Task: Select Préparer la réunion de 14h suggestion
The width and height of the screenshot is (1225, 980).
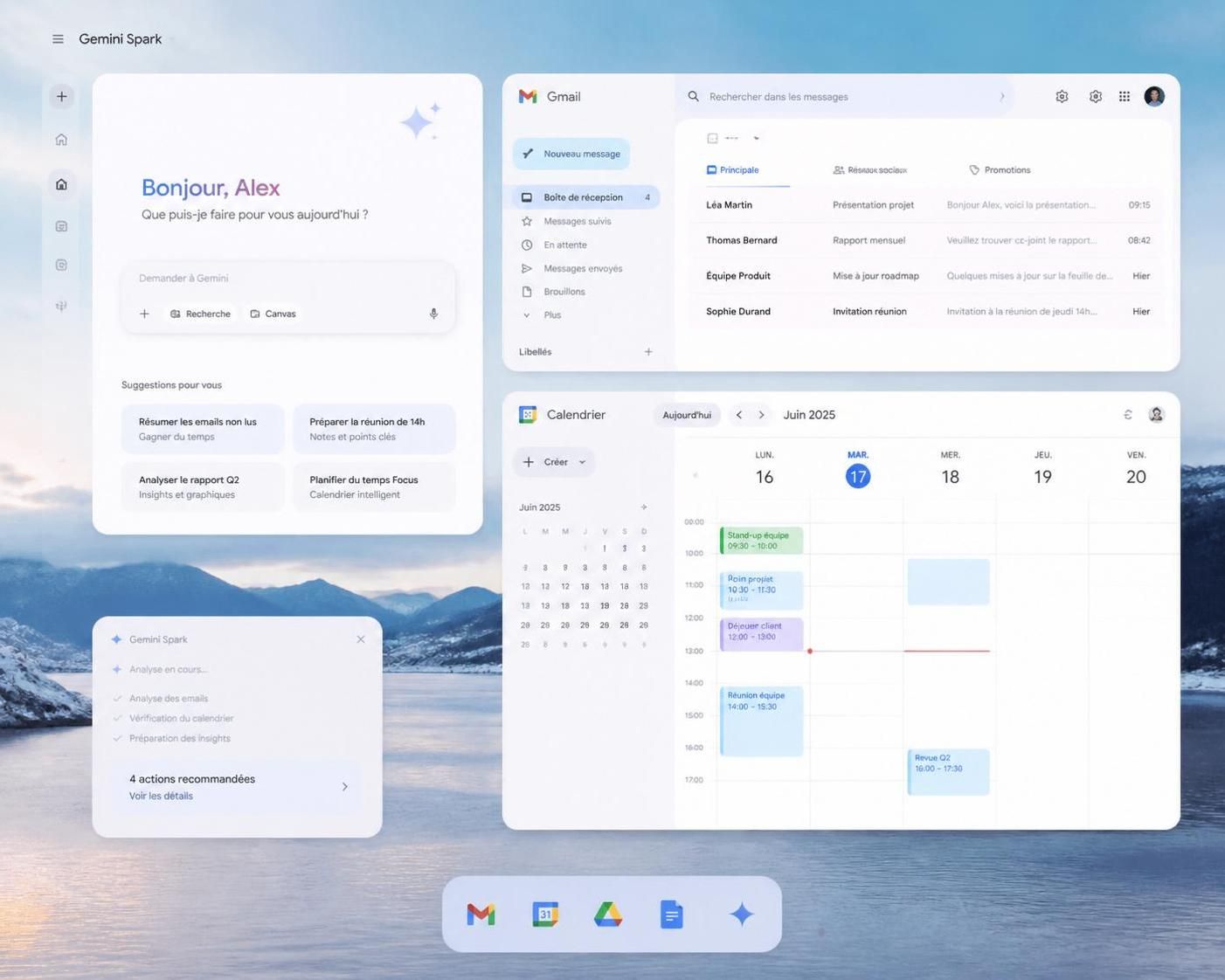Action: click(x=374, y=429)
